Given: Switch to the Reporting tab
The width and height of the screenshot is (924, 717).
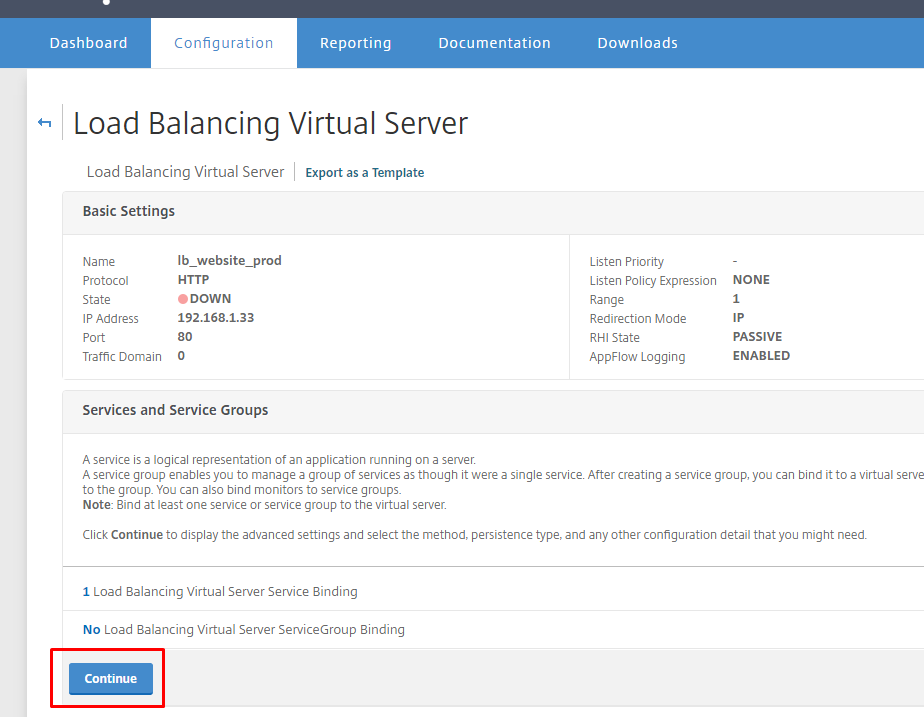Looking at the screenshot, I should coord(355,43).
